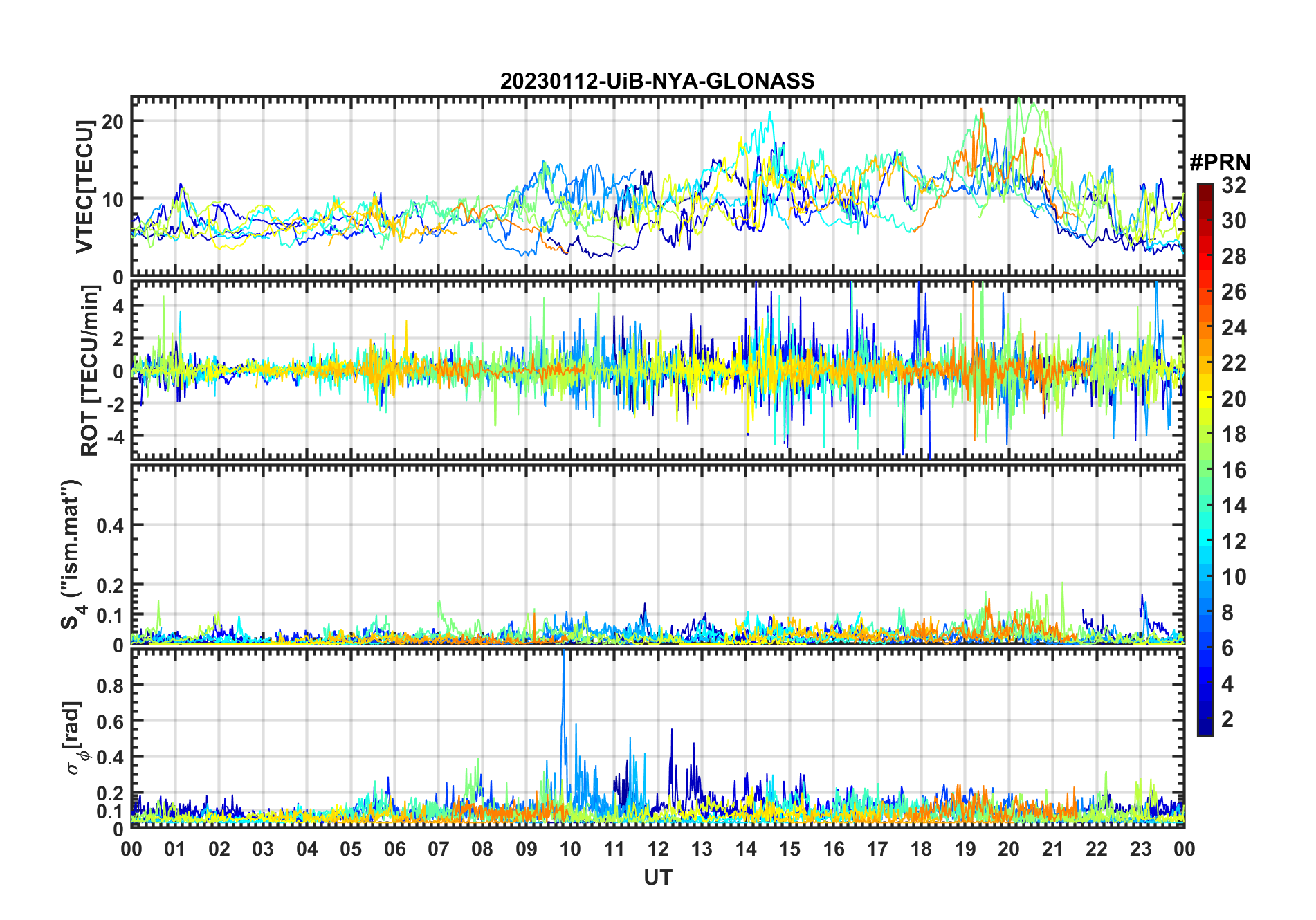Select the UT x-axis label
This screenshot has width=1316, height=920.
point(658,877)
